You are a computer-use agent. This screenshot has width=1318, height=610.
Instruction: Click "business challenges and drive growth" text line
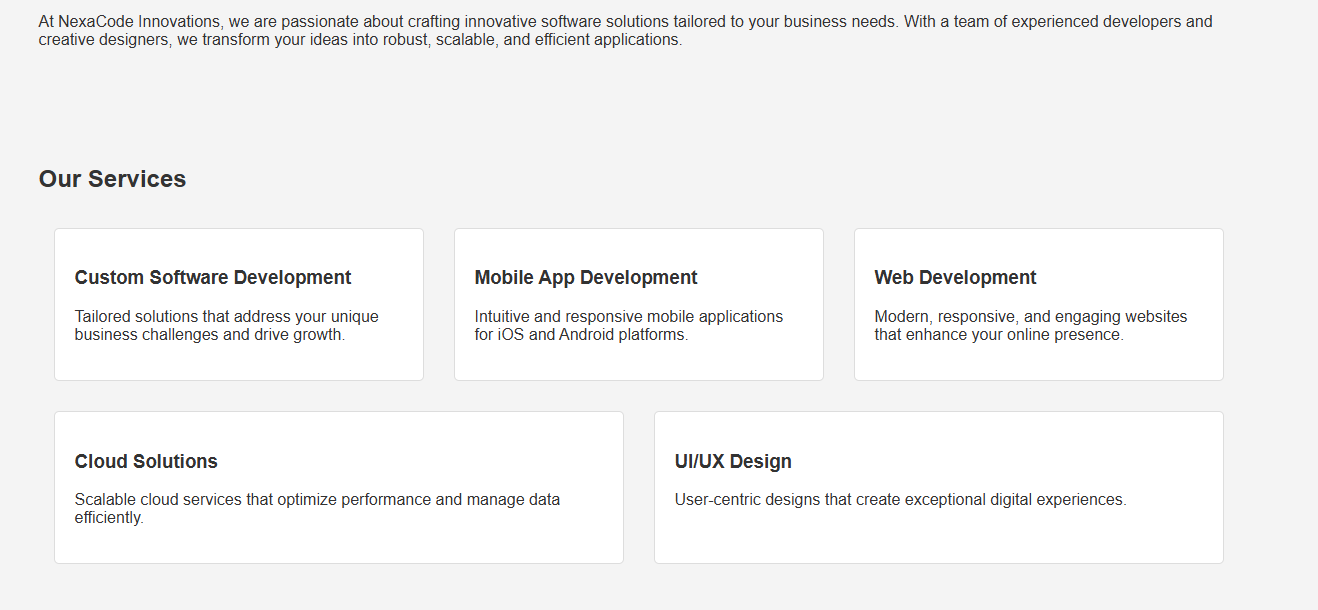coord(209,335)
